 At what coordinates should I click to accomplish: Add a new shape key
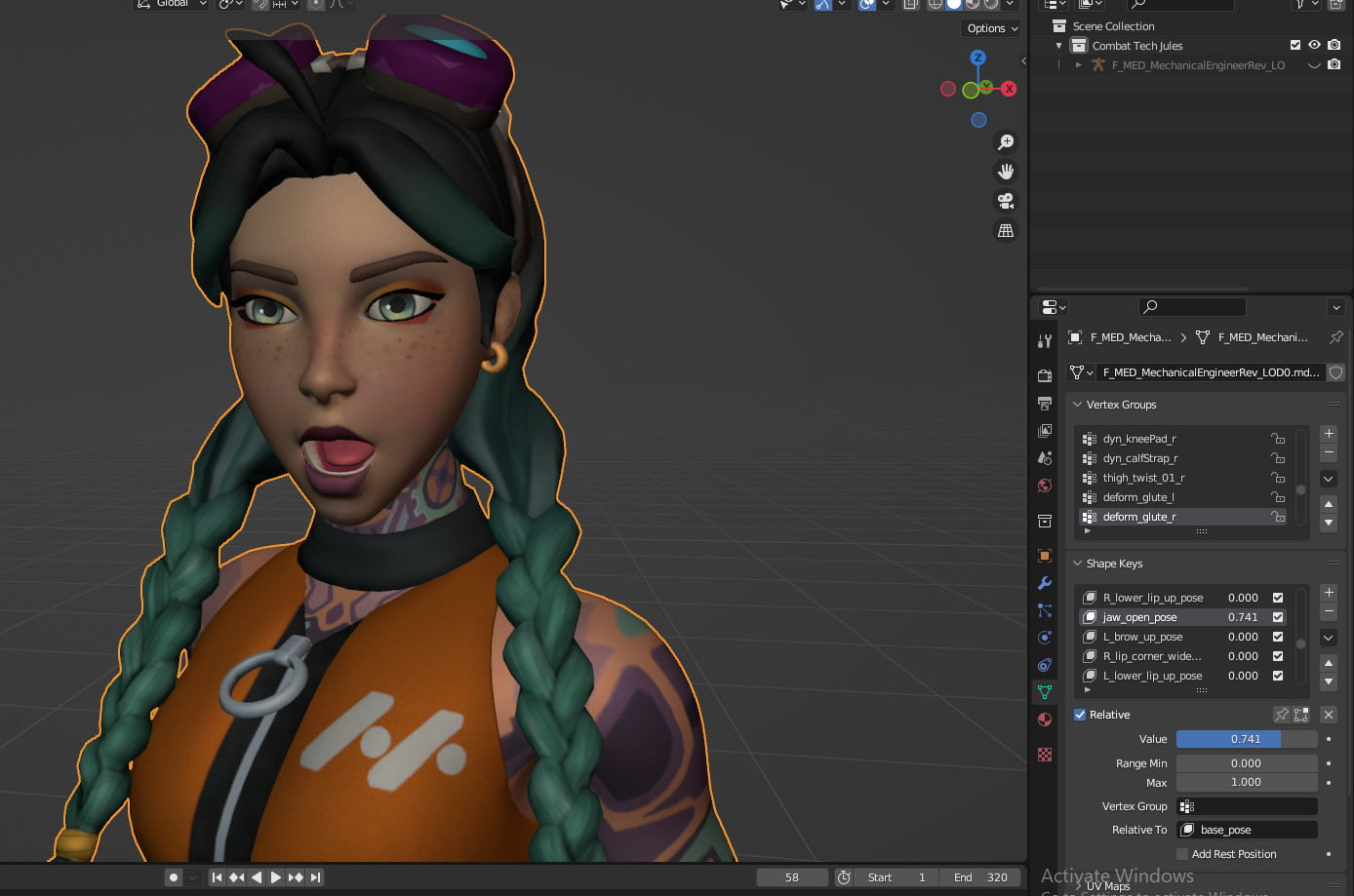point(1329,592)
